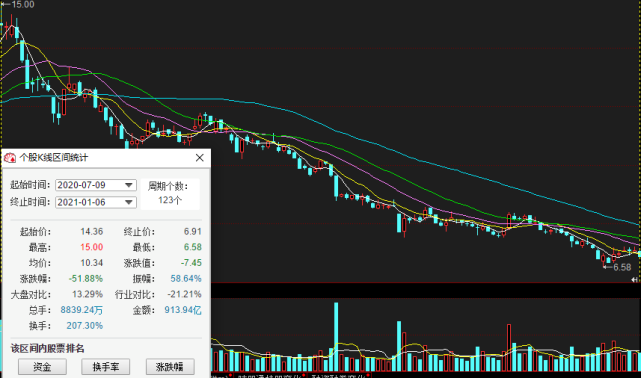Image resolution: width=641 pixels, height=378 pixels.
Task: Click the red logo icon in the dialog title
Action: click(9, 158)
